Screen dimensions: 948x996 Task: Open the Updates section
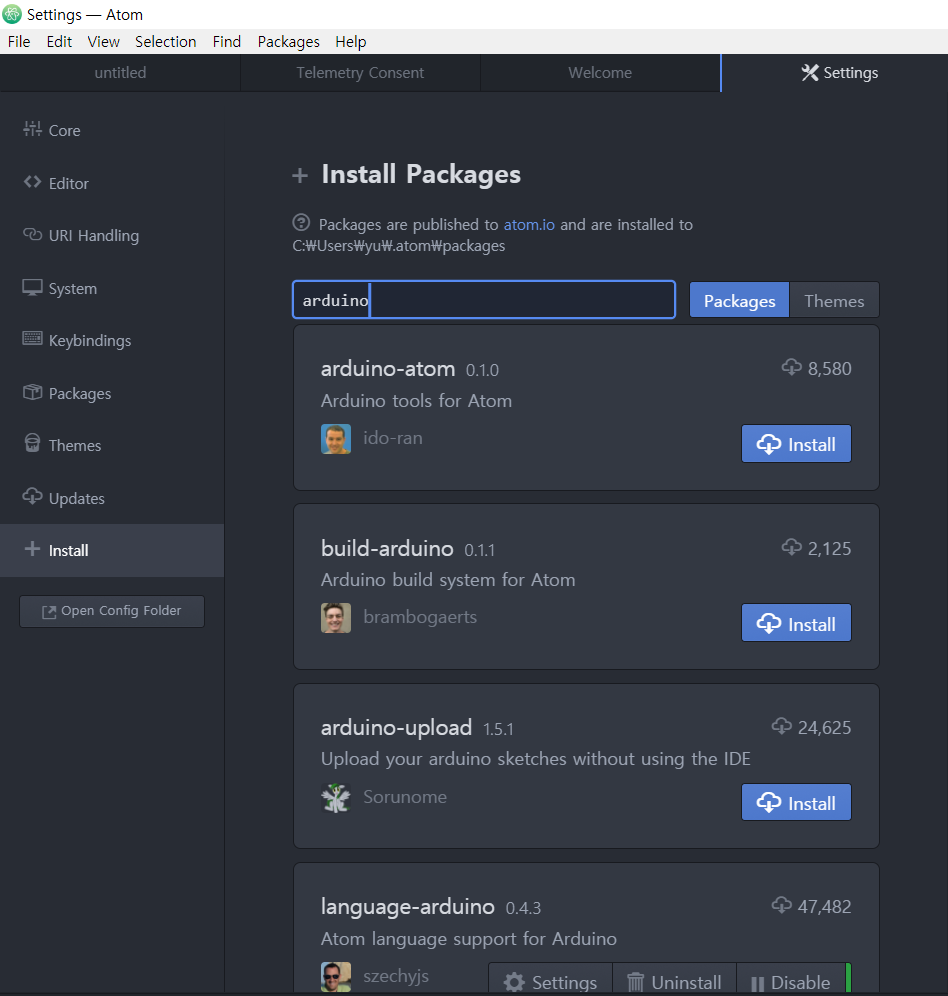(112, 498)
